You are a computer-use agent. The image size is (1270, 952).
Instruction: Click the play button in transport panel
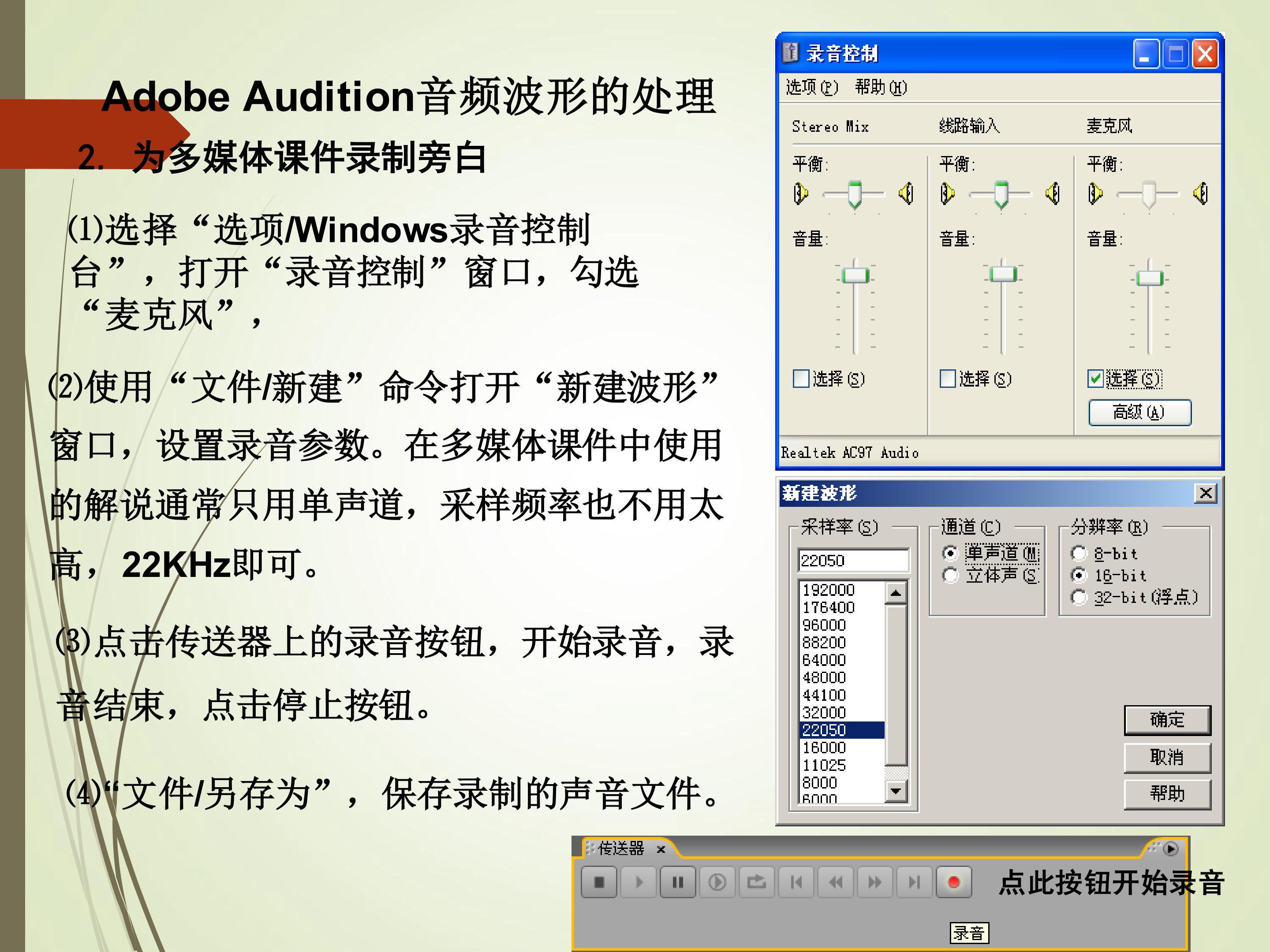point(639,882)
